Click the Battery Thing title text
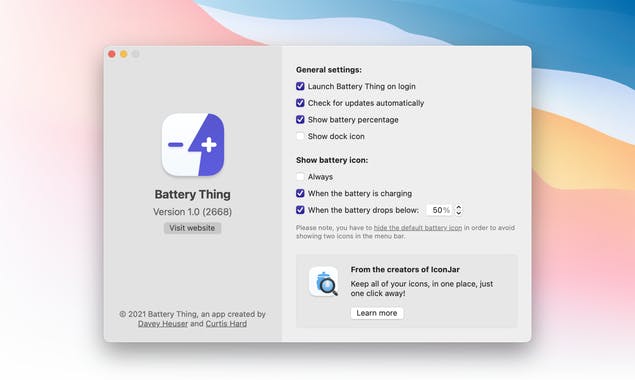 (x=193, y=194)
